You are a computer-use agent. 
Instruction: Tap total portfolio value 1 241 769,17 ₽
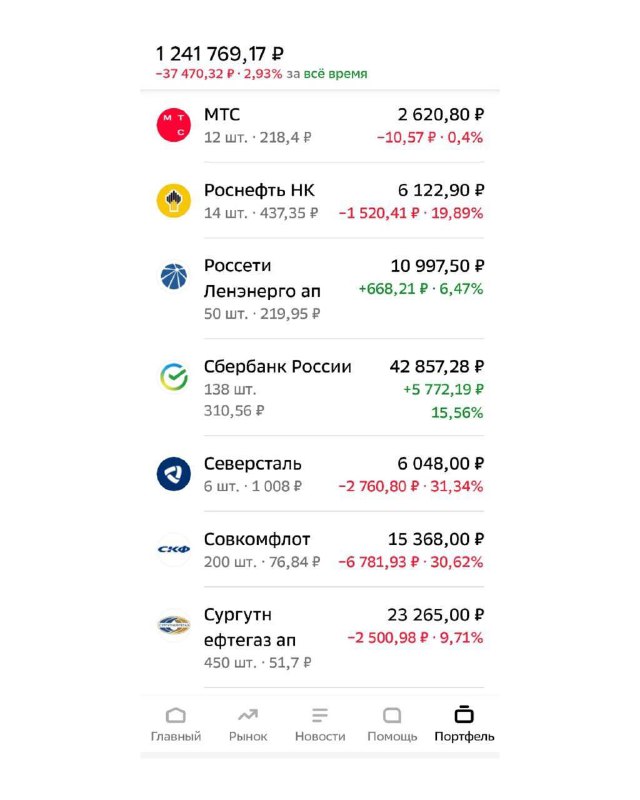click(x=219, y=54)
